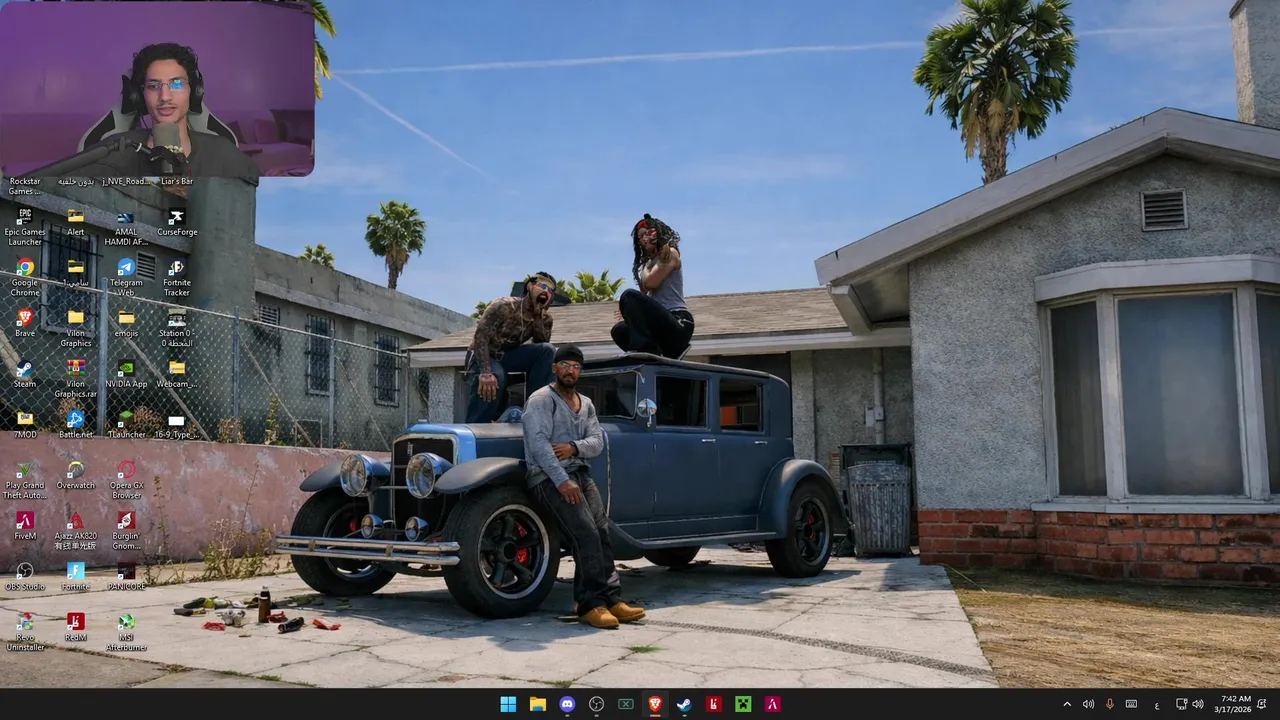The width and height of the screenshot is (1280, 720).
Task: Click the green X app in taskbar
Action: click(626, 704)
